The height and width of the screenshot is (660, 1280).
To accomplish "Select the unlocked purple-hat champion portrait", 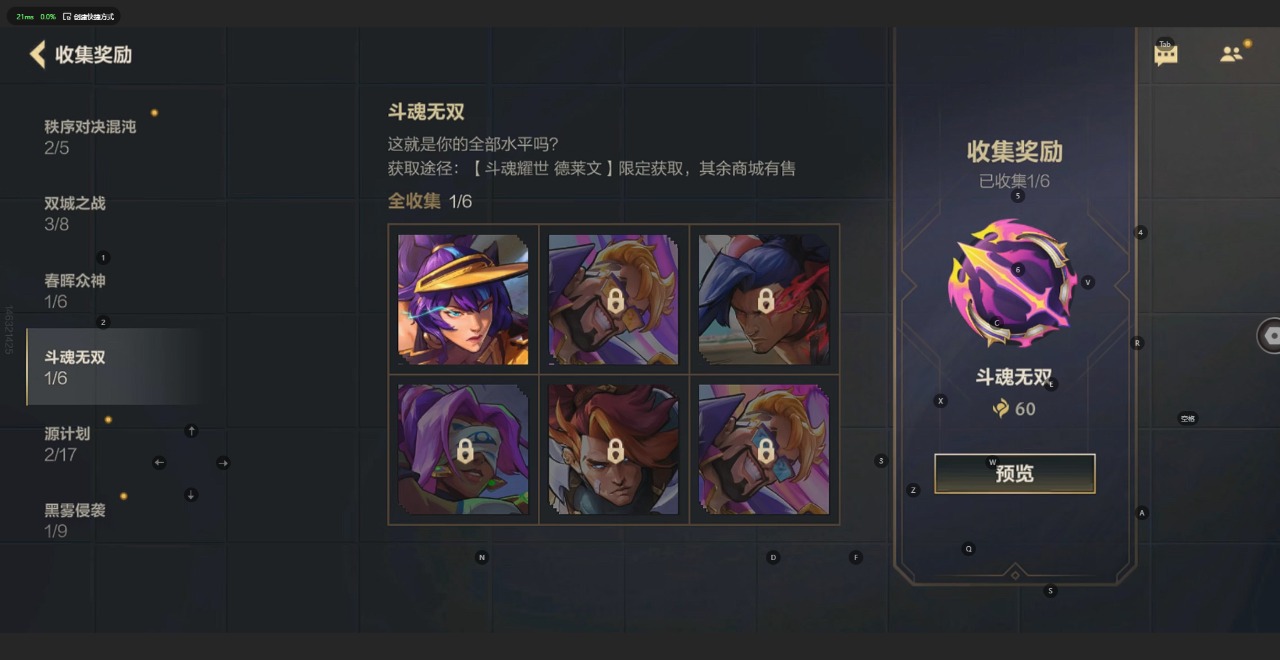I will pos(463,299).
